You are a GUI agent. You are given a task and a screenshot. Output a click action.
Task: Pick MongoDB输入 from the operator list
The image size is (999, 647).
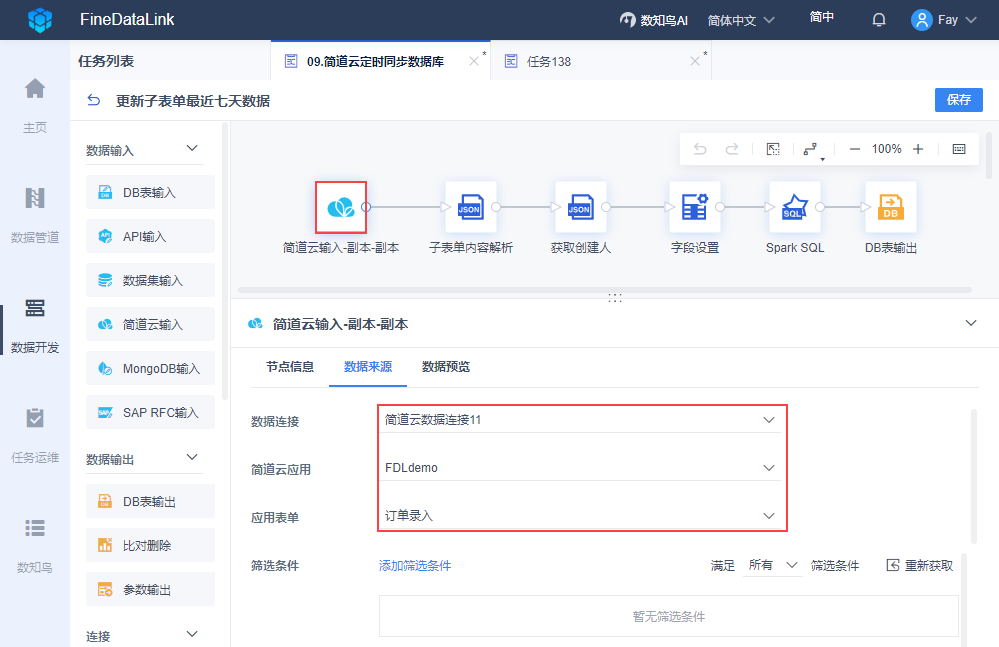150,368
